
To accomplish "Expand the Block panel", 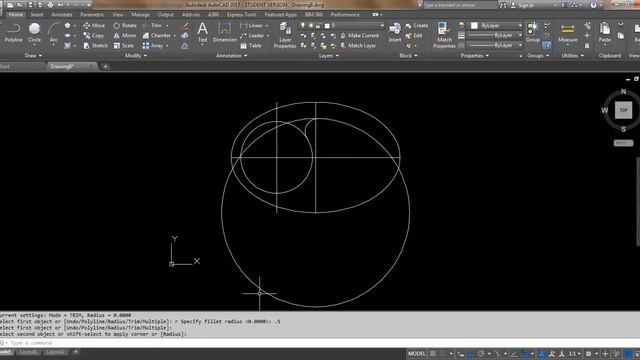I will pyautogui.click(x=408, y=56).
